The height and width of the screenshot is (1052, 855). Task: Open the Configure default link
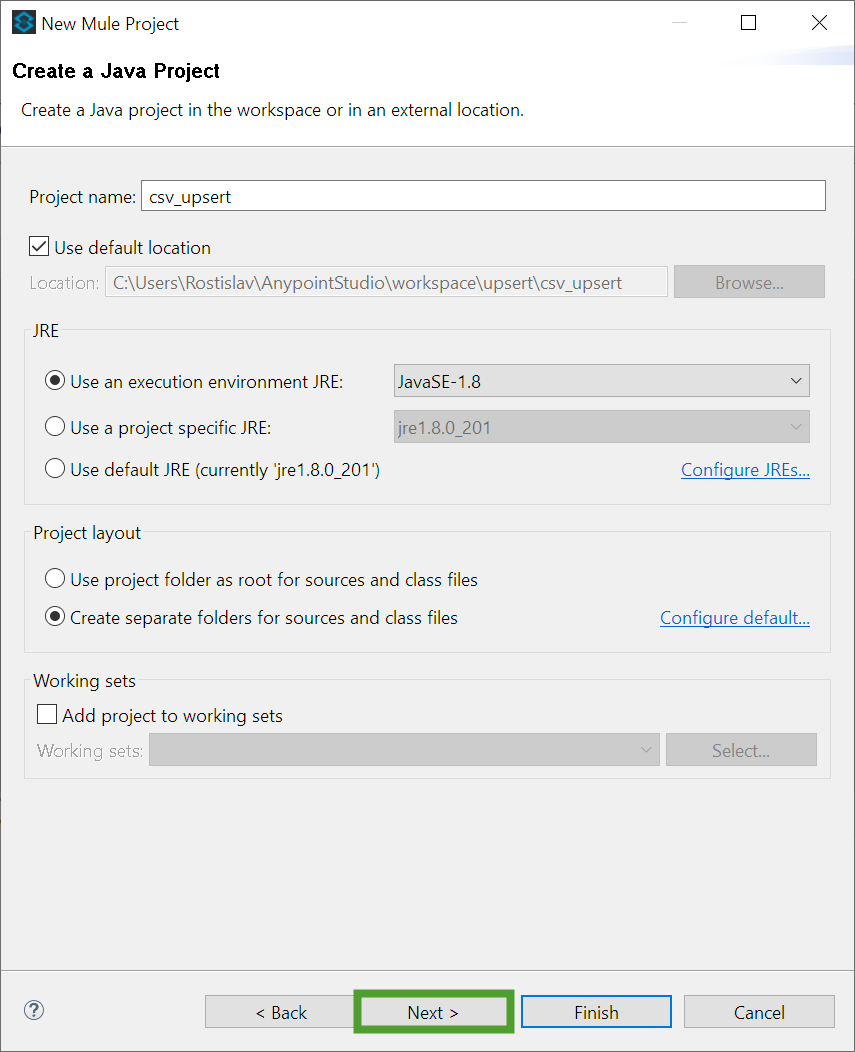(x=735, y=618)
